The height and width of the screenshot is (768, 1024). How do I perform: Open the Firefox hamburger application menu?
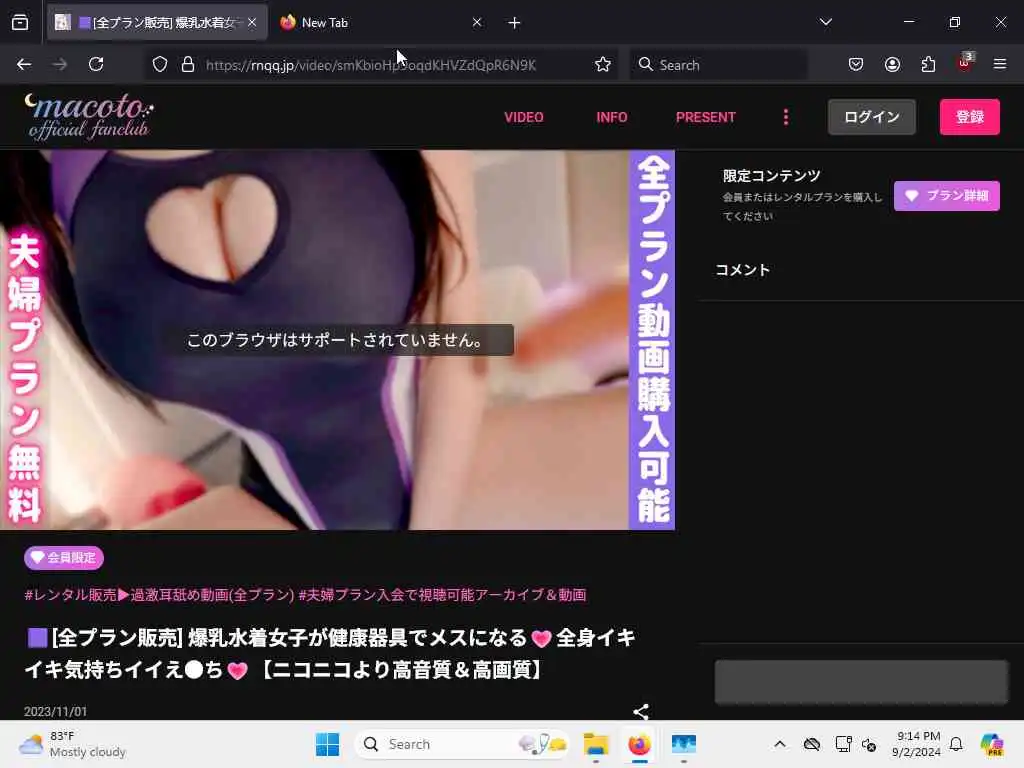(1000, 64)
